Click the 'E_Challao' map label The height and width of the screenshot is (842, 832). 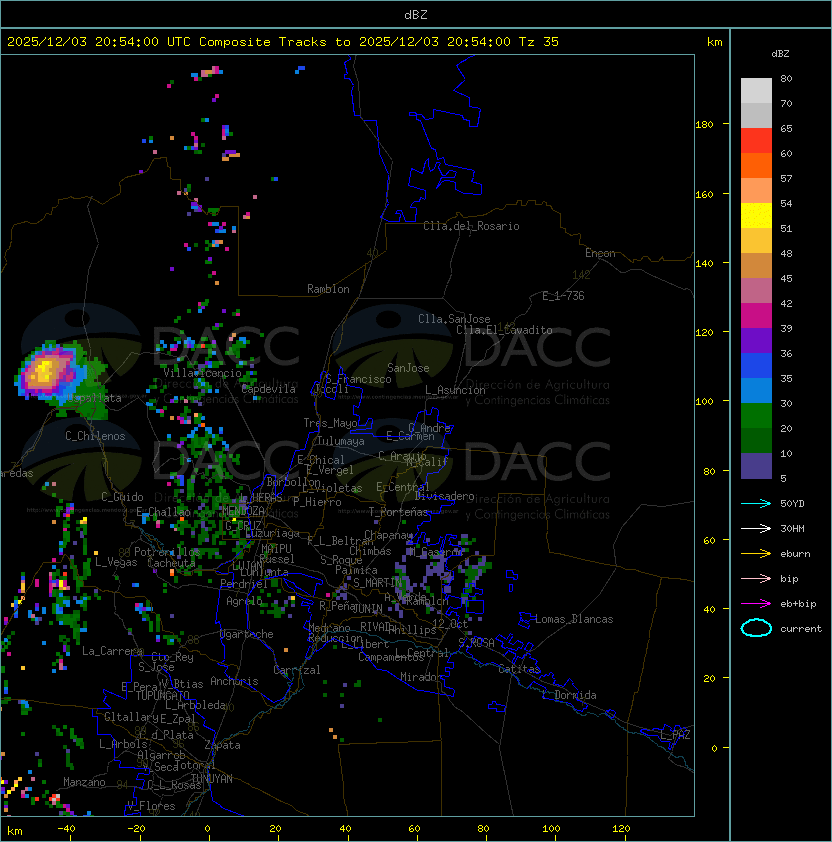tap(163, 512)
